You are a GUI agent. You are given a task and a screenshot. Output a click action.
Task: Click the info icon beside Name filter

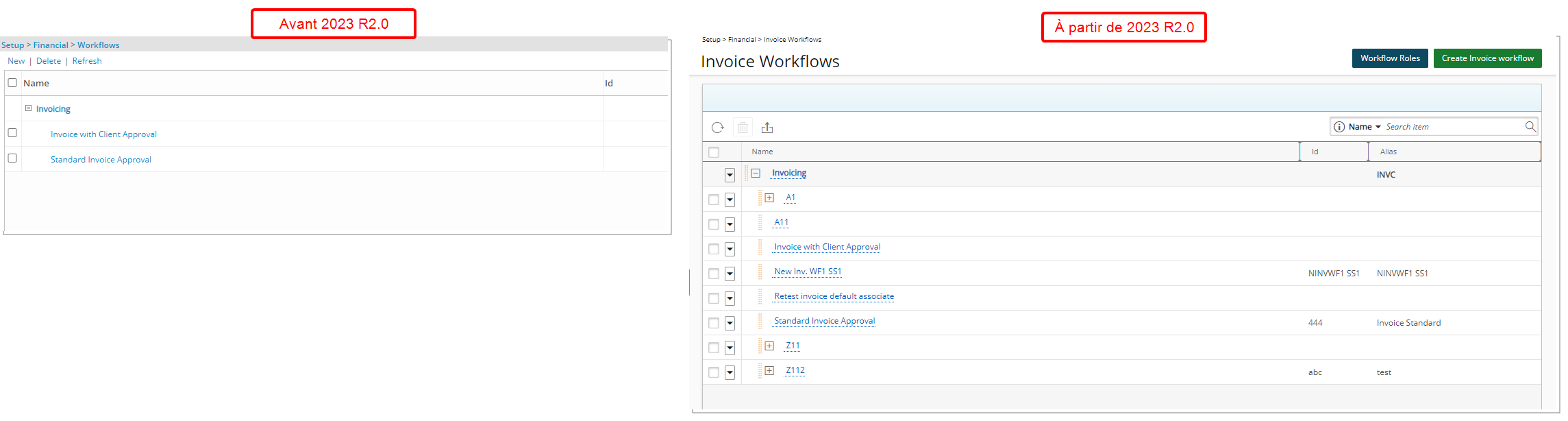[x=1339, y=127]
